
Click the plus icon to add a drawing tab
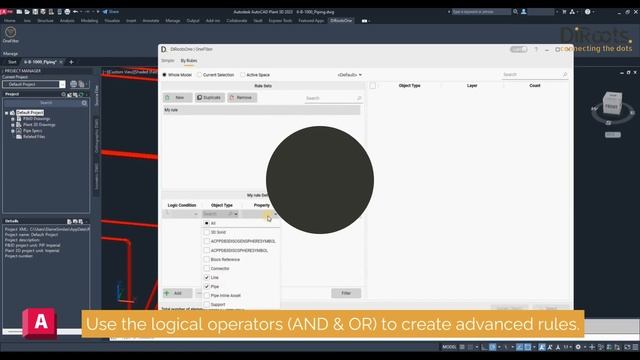click(x=71, y=62)
